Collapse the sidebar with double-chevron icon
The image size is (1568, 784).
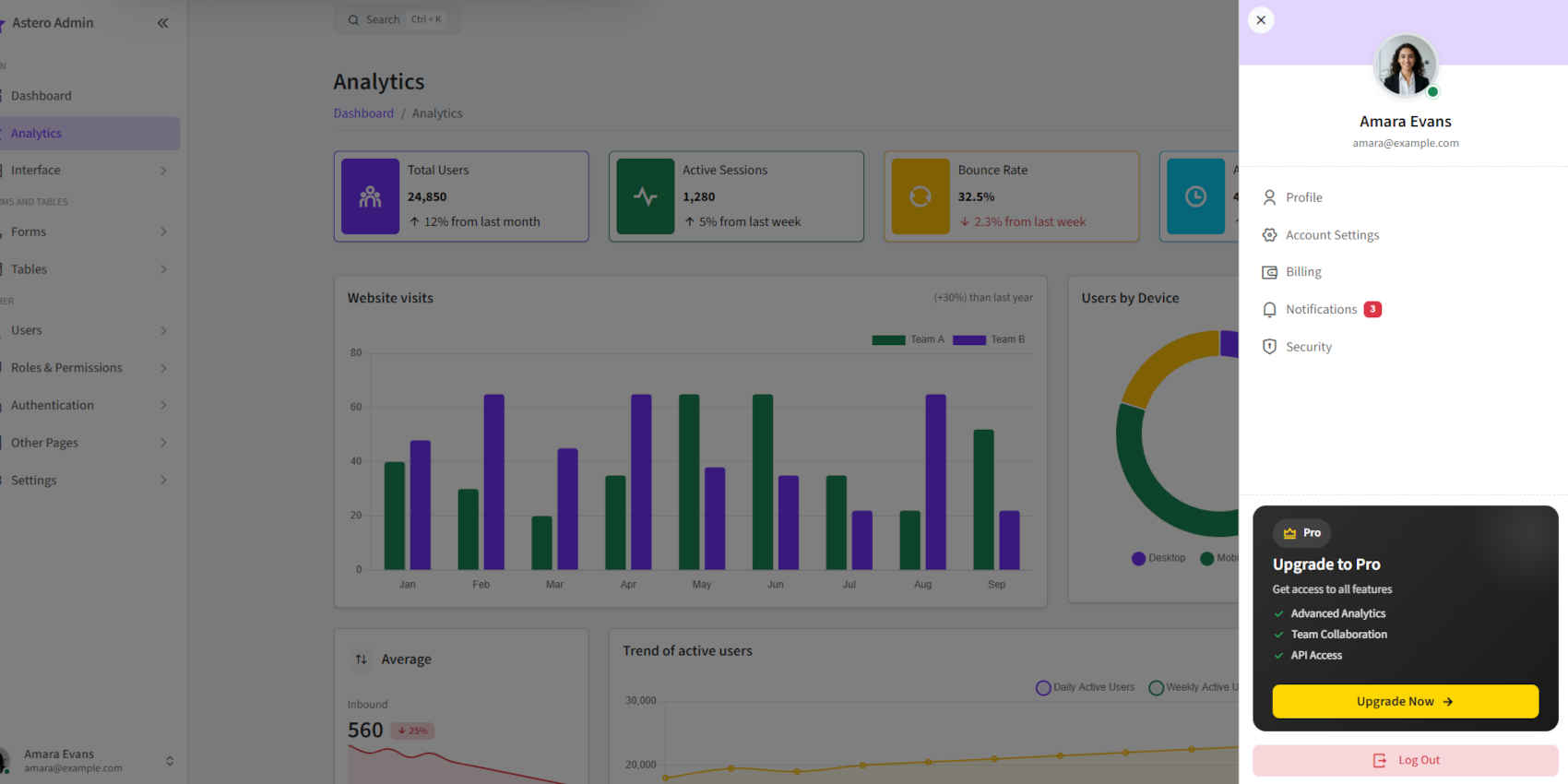tap(162, 23)
